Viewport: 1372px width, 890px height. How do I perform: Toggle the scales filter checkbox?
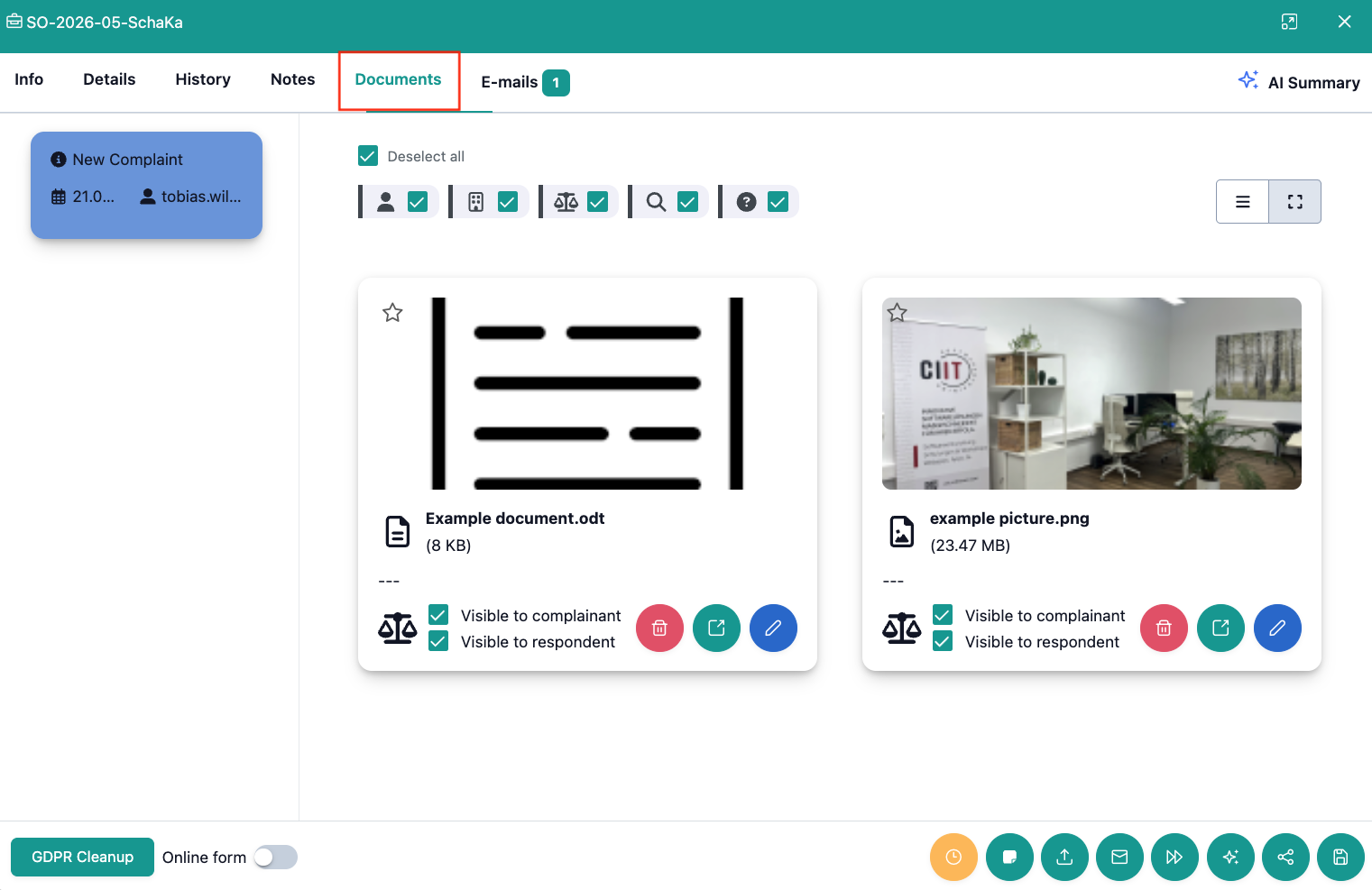click(x=598, y=202)
